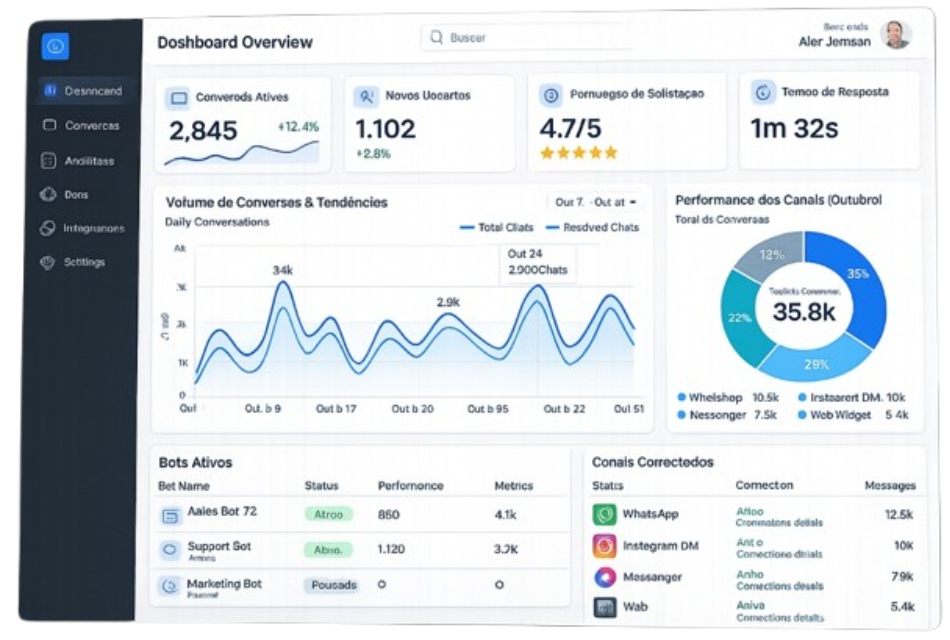Screen dimensions: 950x640
Task: Open Aler Jemsan profile avatar
Action: [895, 35]
